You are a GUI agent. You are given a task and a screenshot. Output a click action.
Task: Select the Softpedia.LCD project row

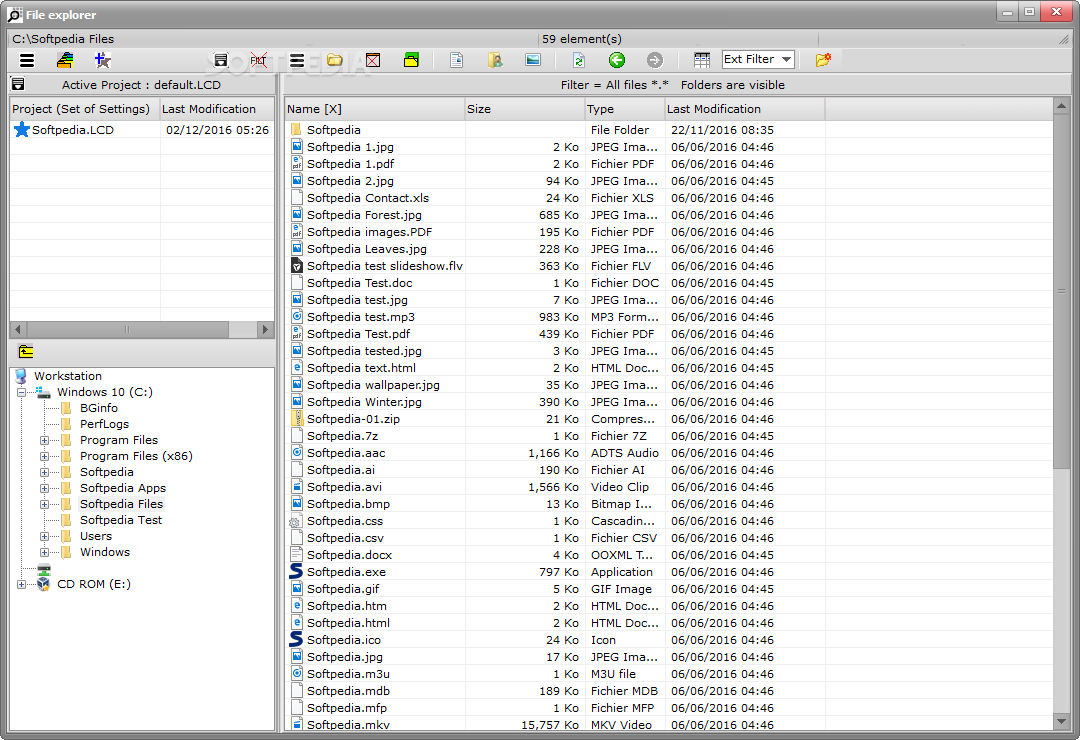click(x=142, y=130)
